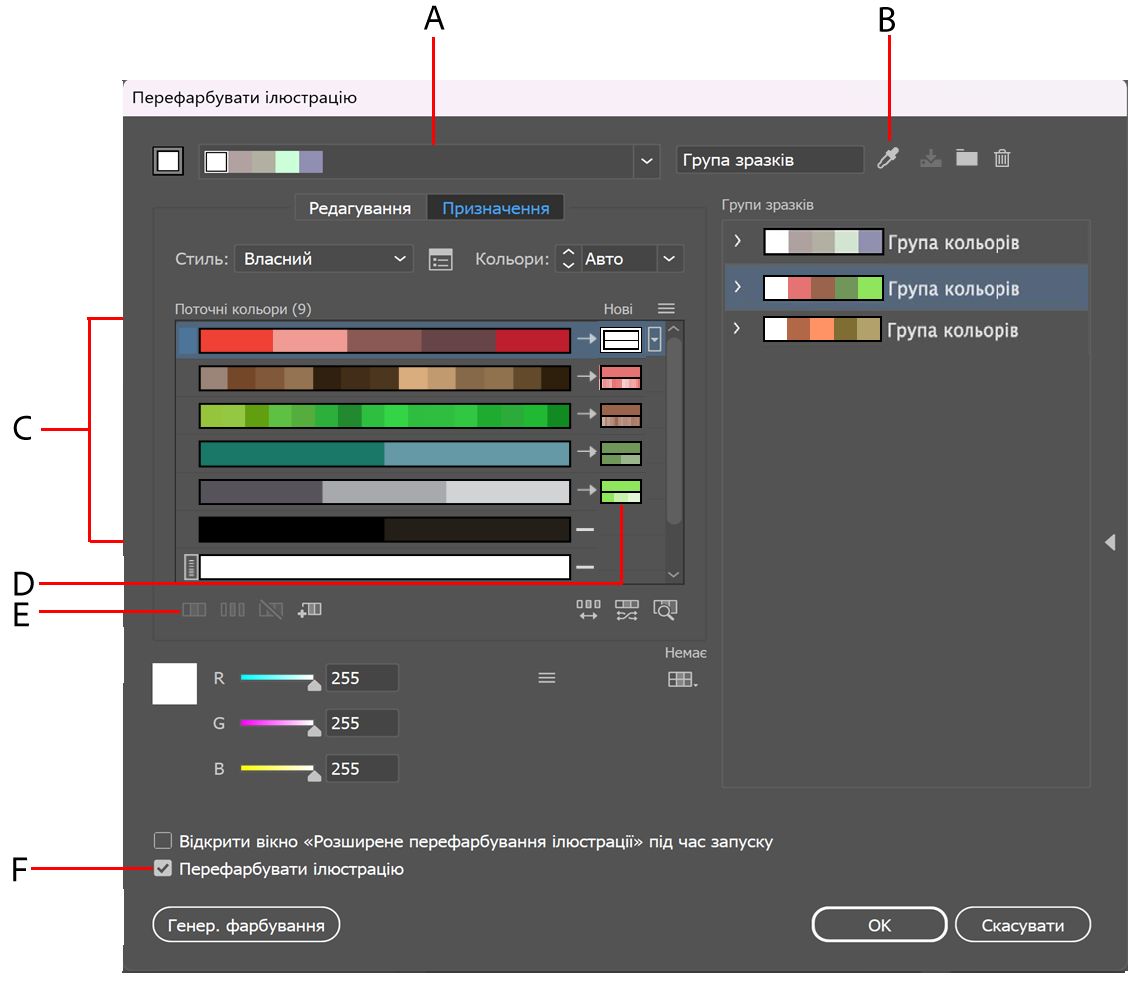The image size is (1134, 985).
Task: Open the Поточні кольори list menu icon
Action: pyautogui.click(x=666, y=309)
